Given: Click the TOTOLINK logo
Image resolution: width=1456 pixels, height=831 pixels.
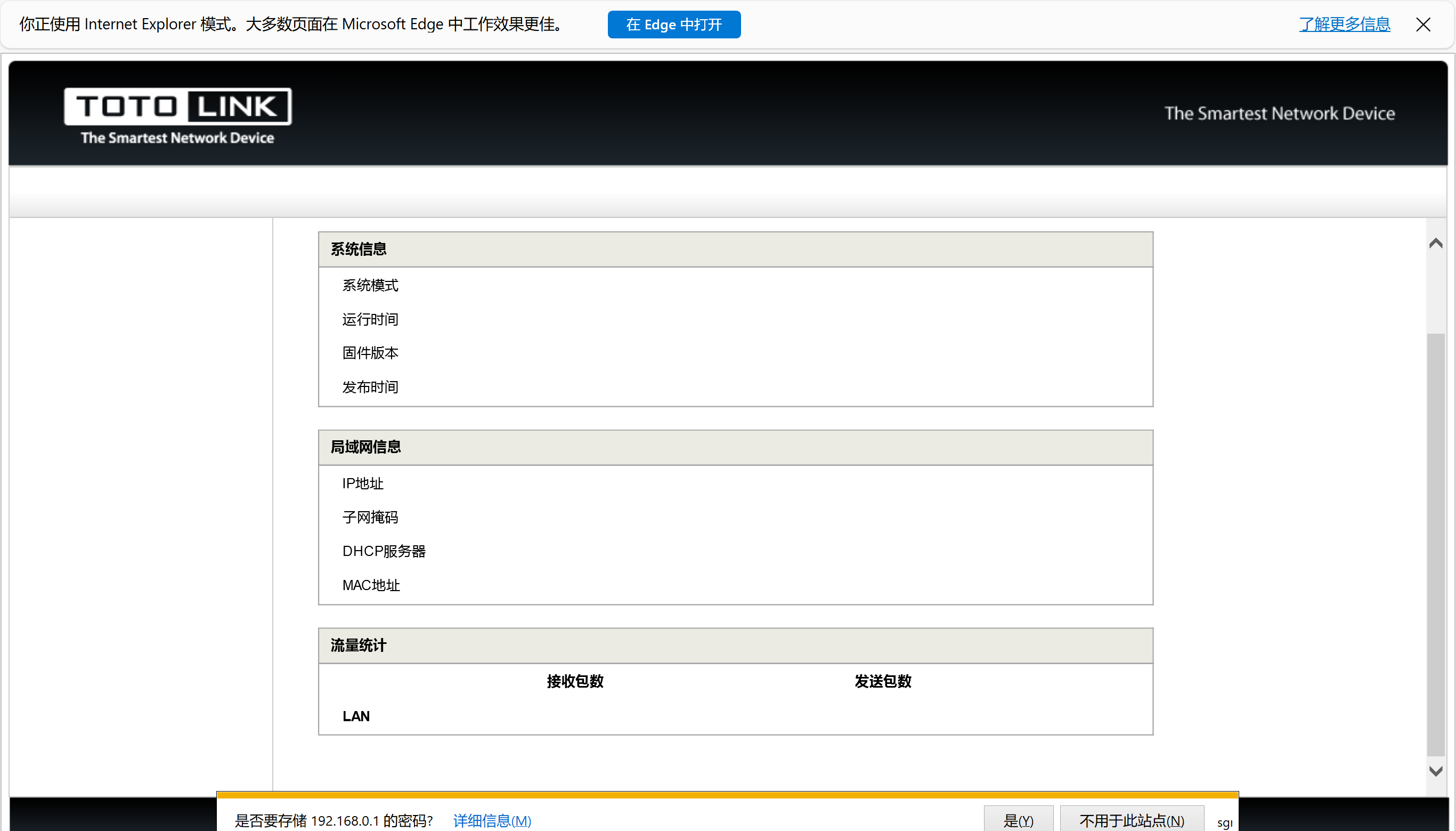Looking at the screenshot, I should [x=177, y=107].
